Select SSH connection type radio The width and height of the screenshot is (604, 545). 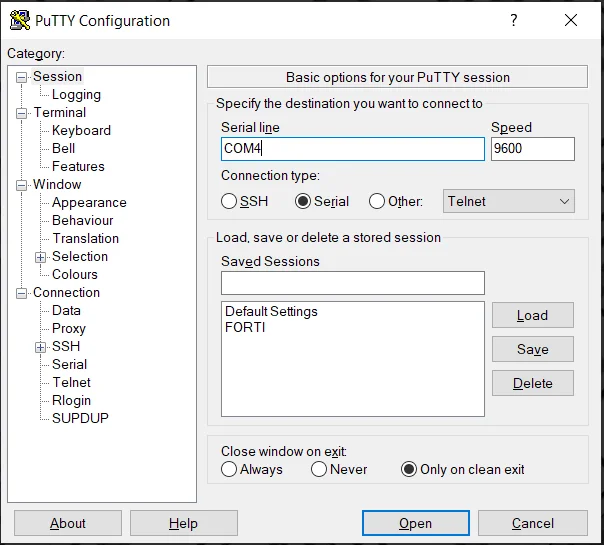pos(229,201)
